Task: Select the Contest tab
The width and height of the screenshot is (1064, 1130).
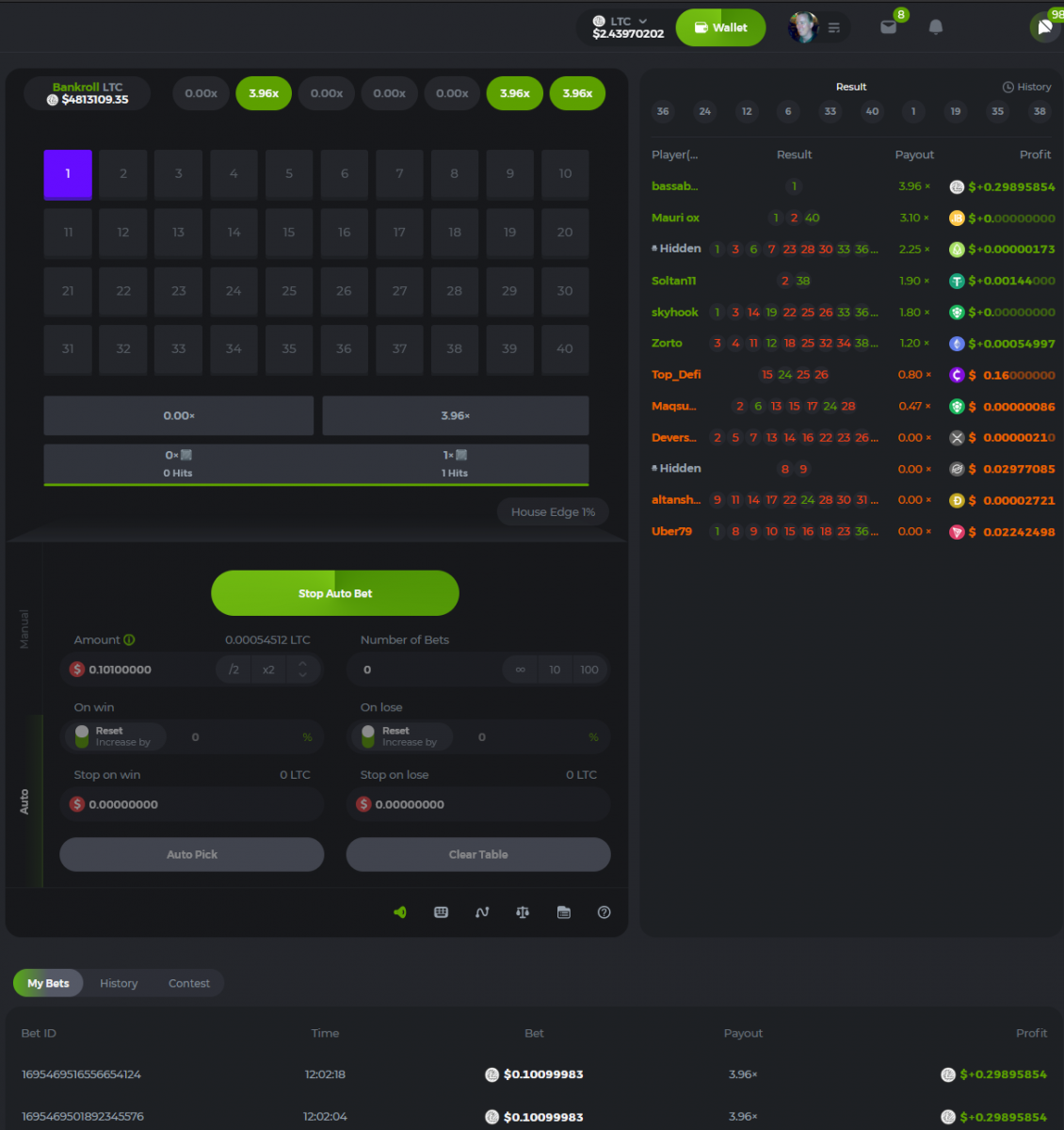Action: [x=189, y=983]
